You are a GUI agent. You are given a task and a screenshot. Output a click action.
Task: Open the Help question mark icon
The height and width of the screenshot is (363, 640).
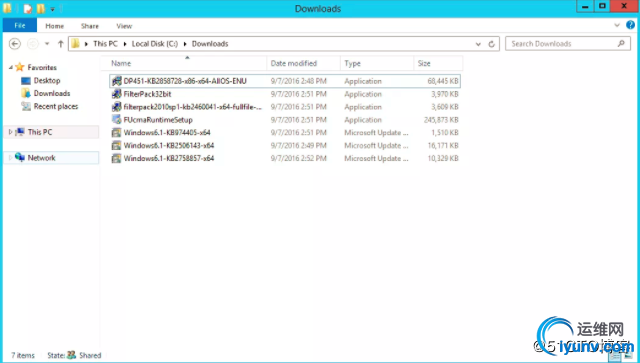click(630, 25)
